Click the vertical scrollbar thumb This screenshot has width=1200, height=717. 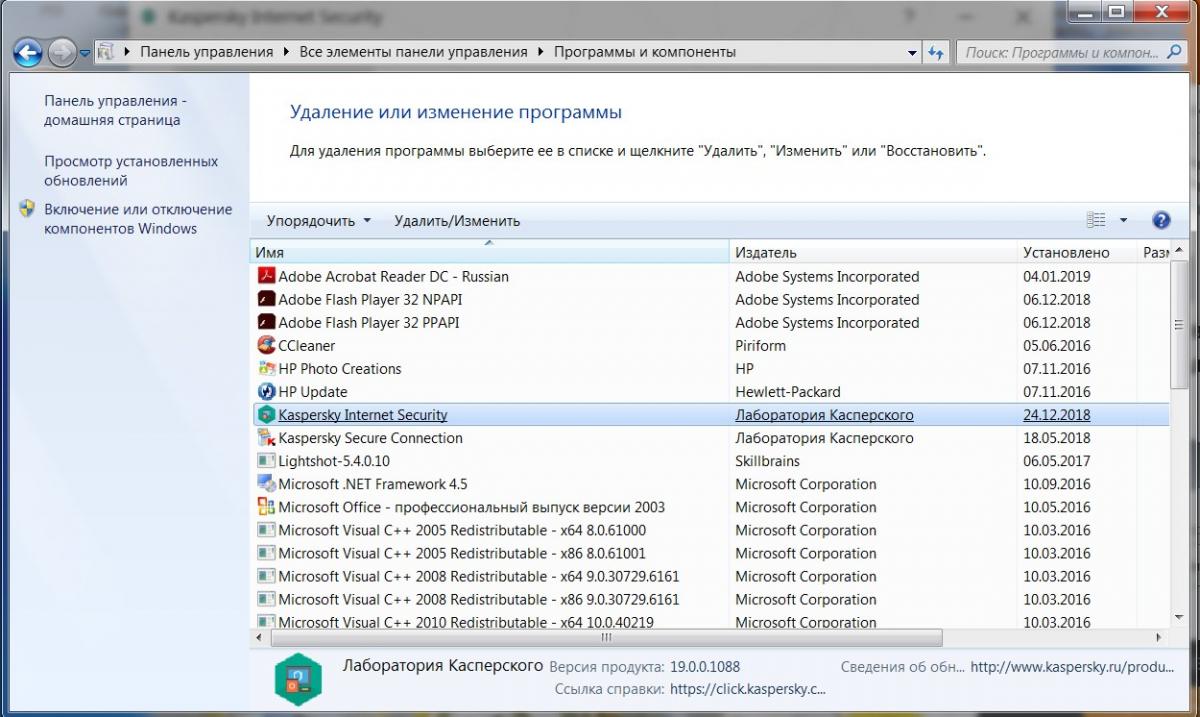1179,326
